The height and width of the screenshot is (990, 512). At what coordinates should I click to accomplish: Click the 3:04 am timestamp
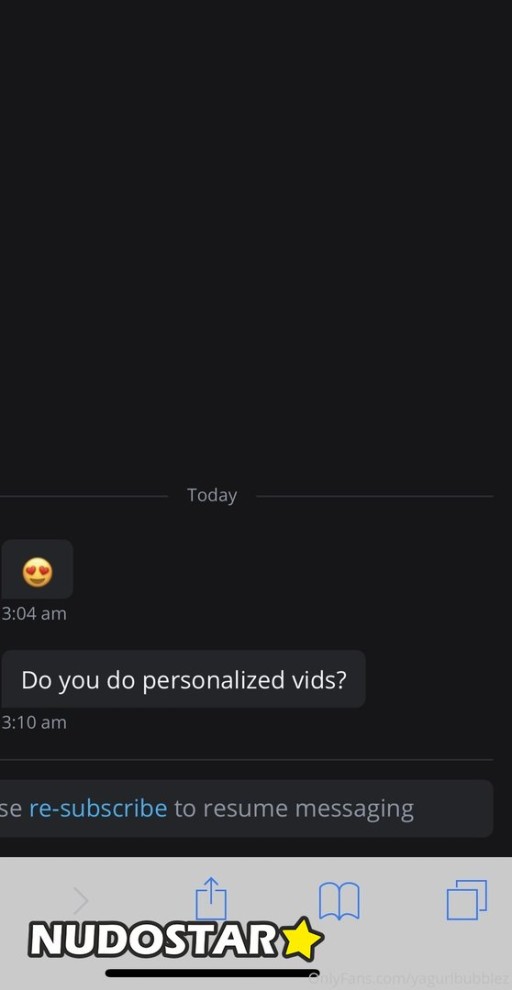(33, 614)
